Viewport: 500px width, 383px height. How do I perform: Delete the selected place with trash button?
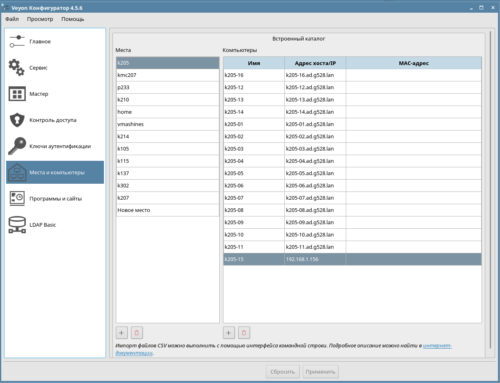137,333
